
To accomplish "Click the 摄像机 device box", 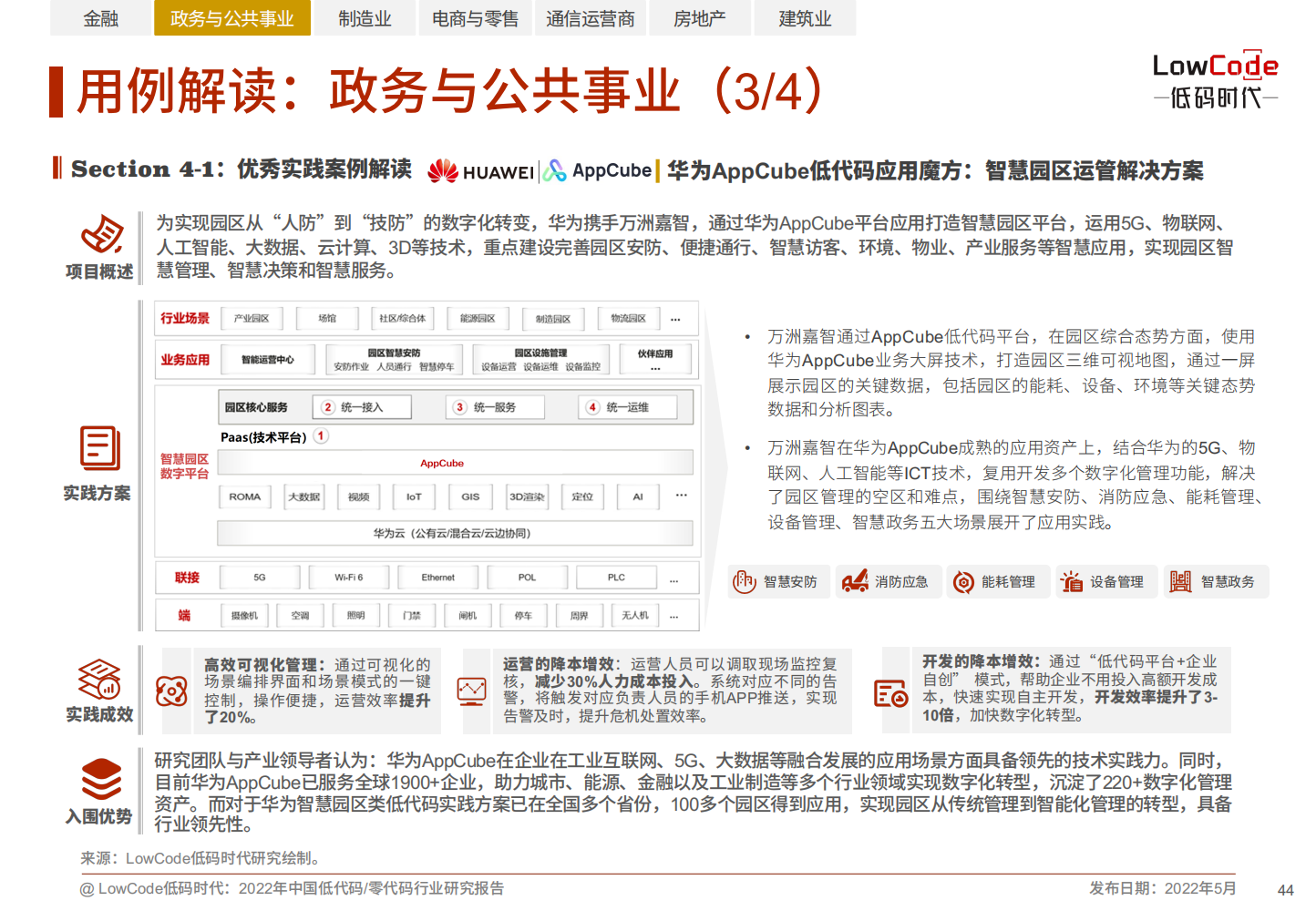I will pos(244,616).
